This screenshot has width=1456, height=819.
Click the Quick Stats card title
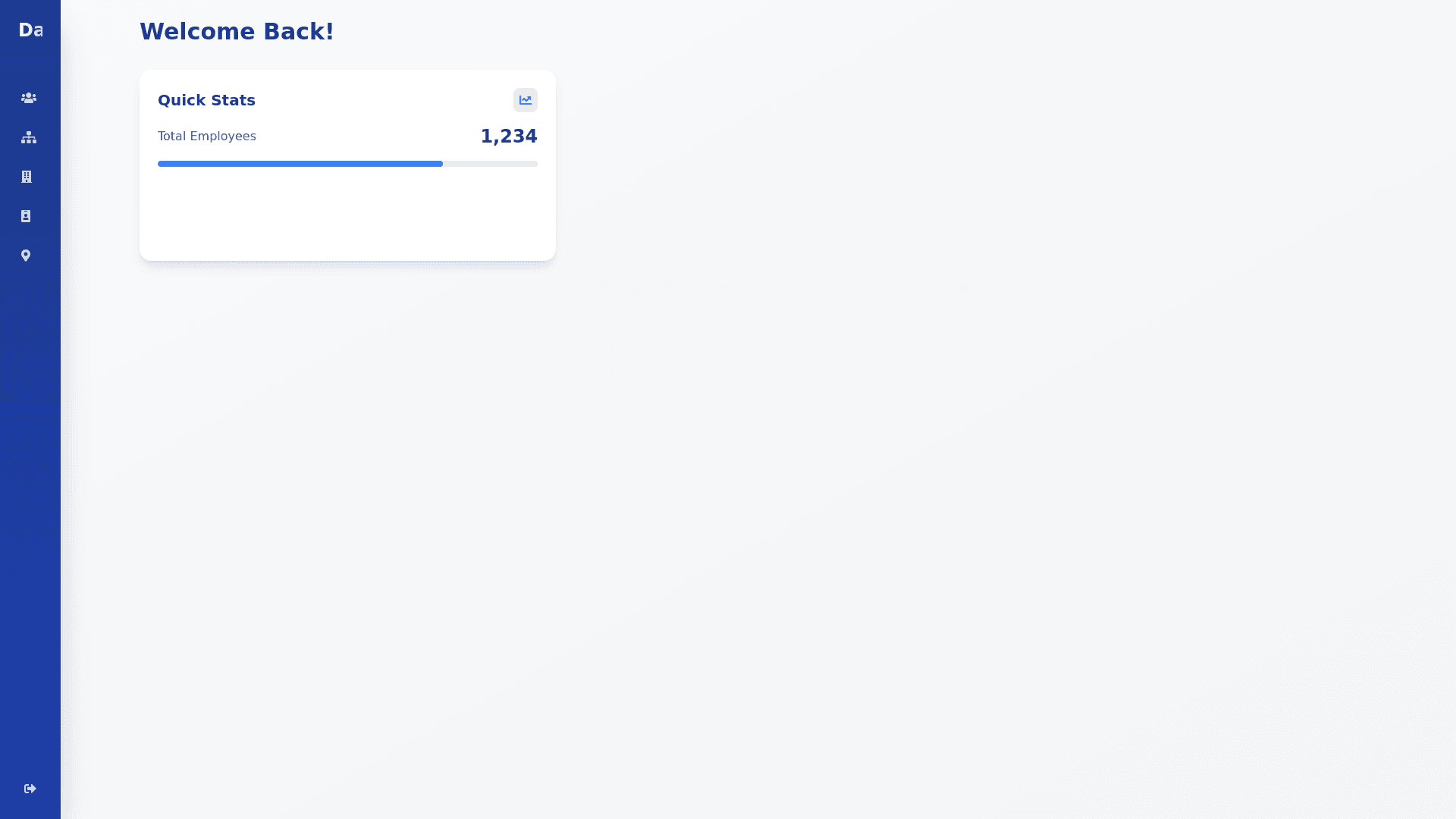[x=206, y=100]
